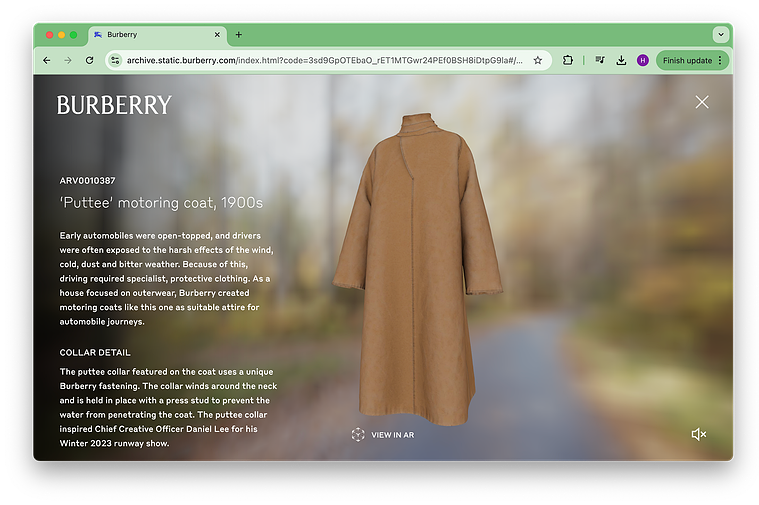Open the purple H profile menu
Screen dimensions: 759x505
click(x=643, y=61)
